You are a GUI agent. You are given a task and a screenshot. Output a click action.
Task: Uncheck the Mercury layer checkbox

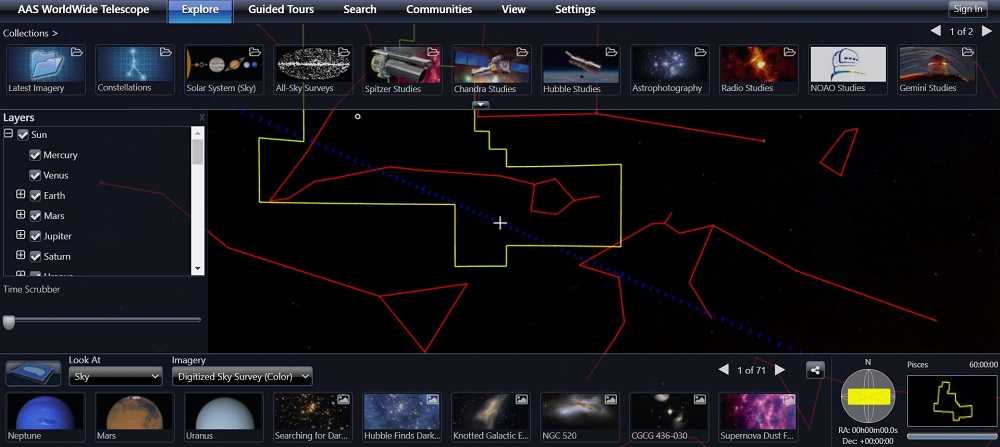pos(35,155)
